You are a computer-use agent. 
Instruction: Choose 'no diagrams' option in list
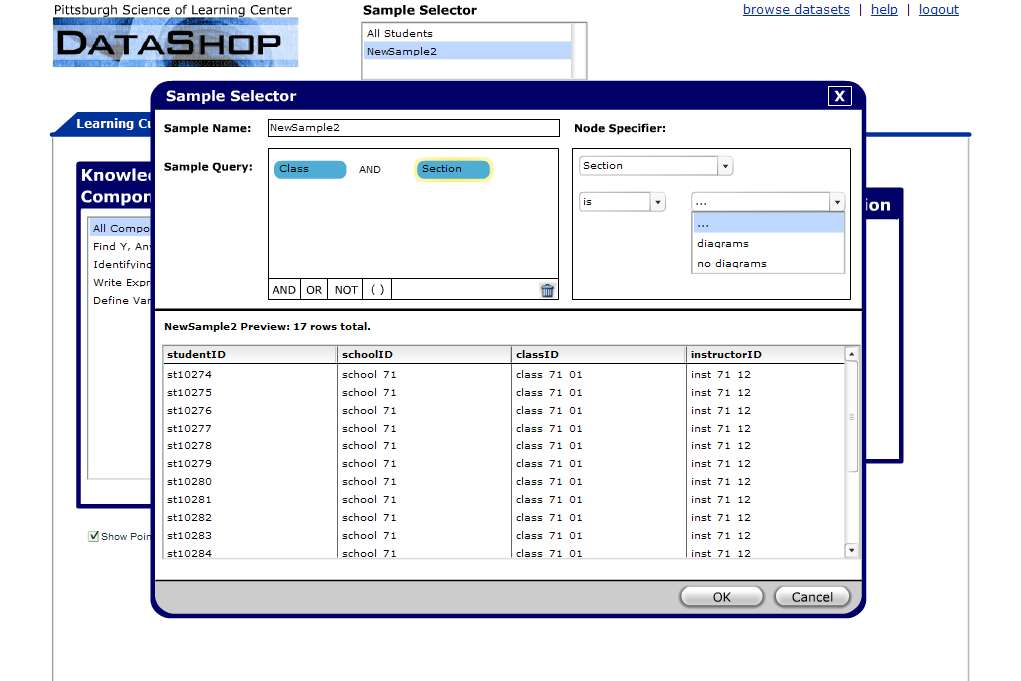tap(732, 264)
